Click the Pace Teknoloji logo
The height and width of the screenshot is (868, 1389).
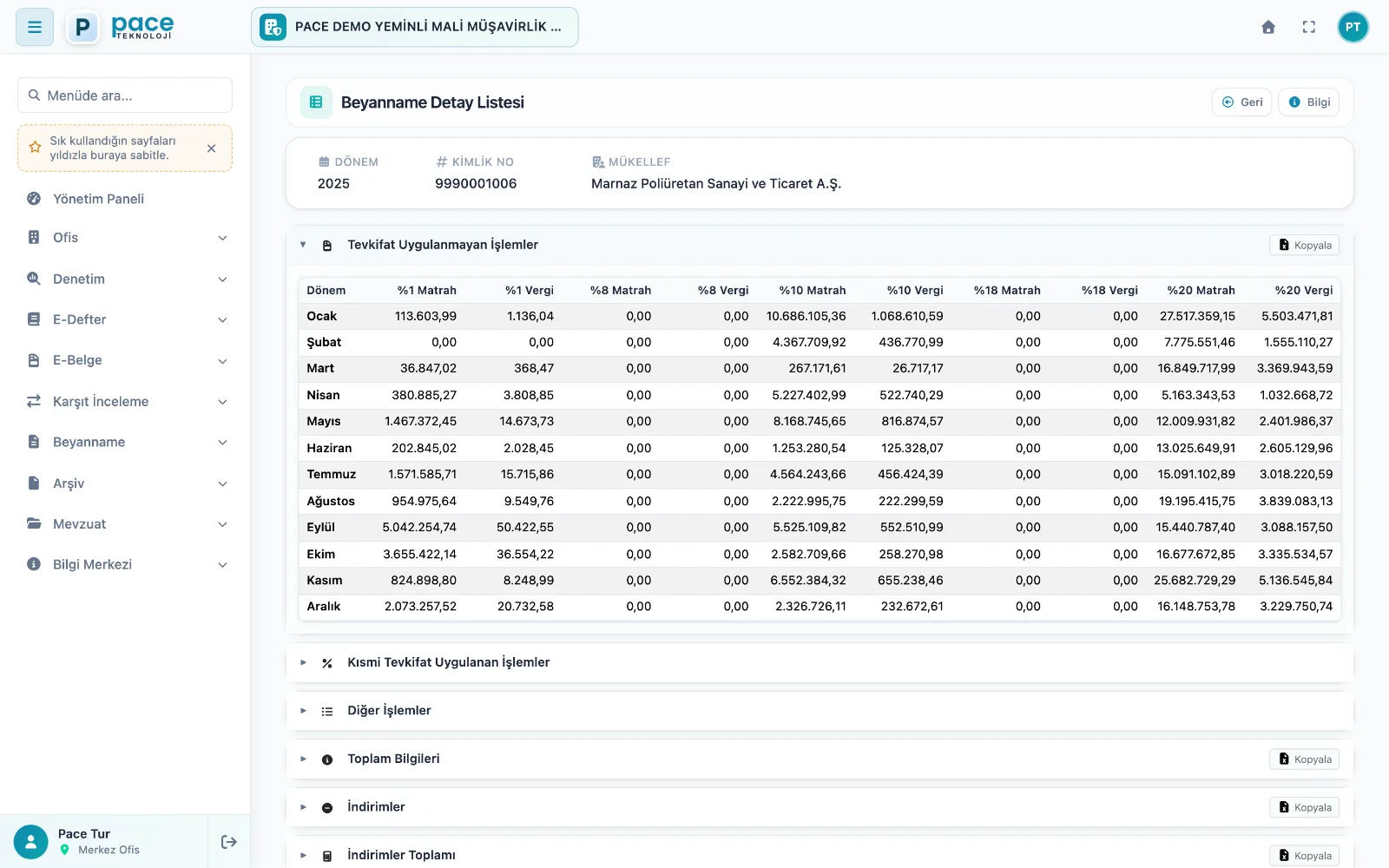[x=122, y=27]
